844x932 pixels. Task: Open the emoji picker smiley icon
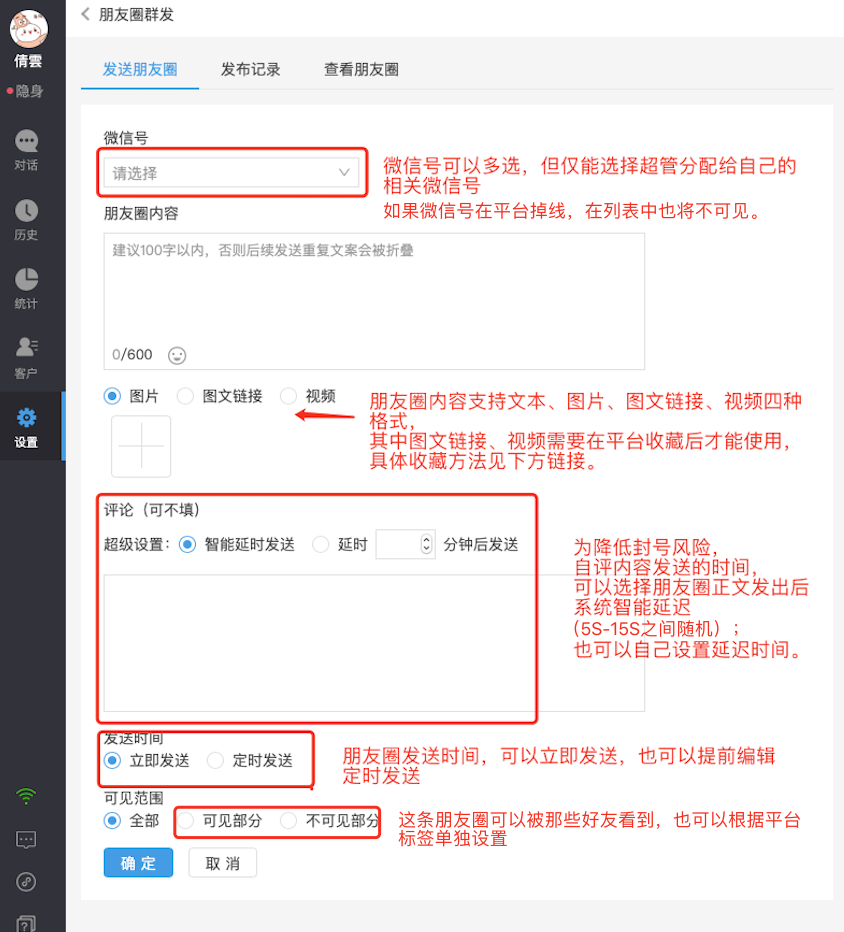(177, 355)
